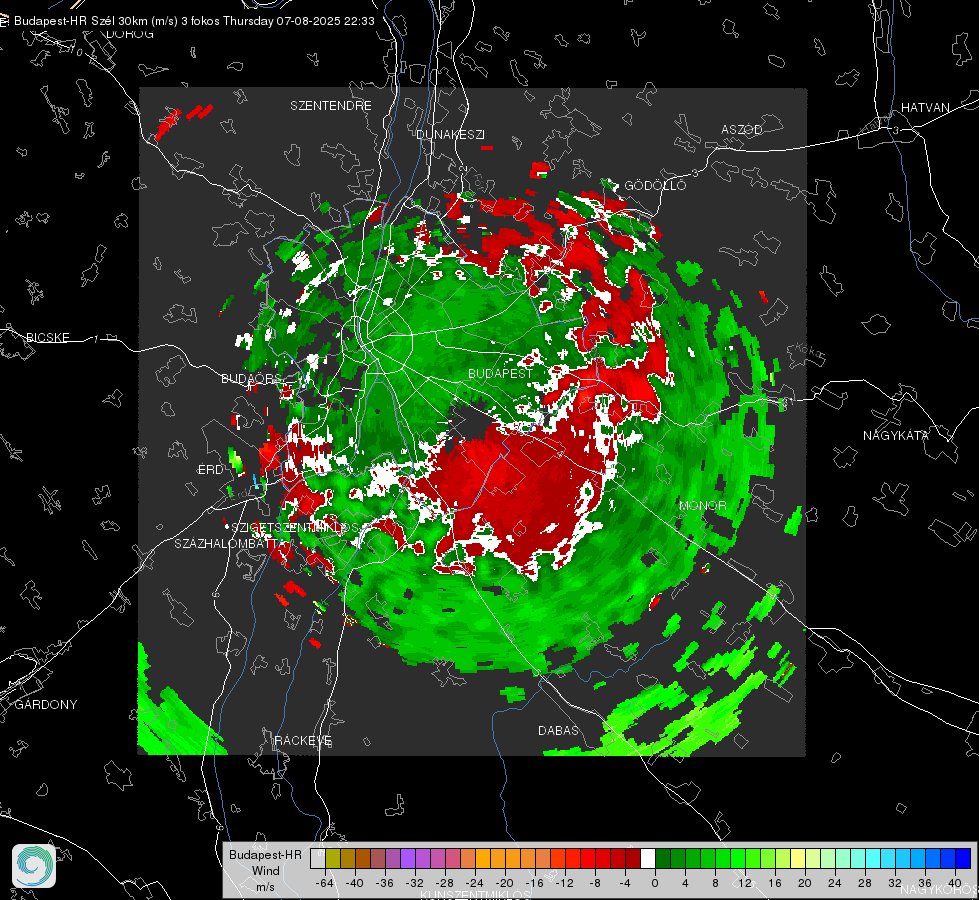Click the BUDAPEST city label on the map
The height and width of the screenshot is (900, 979).
pyautogui.click(x=501, y=373)
